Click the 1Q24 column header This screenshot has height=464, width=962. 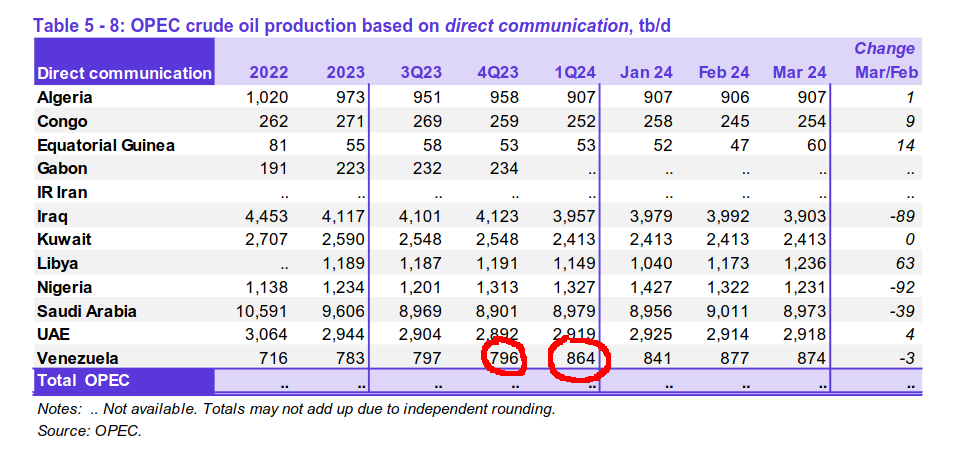pyautogui.click(x=575, y=73)
